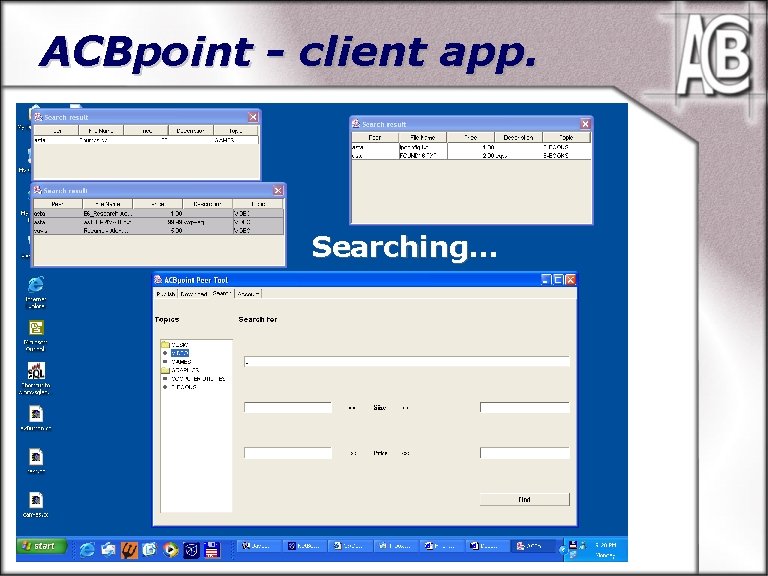Expand hidden system tray icons arrow
This screenshot has height=576, width=768.
pos(562,550)
